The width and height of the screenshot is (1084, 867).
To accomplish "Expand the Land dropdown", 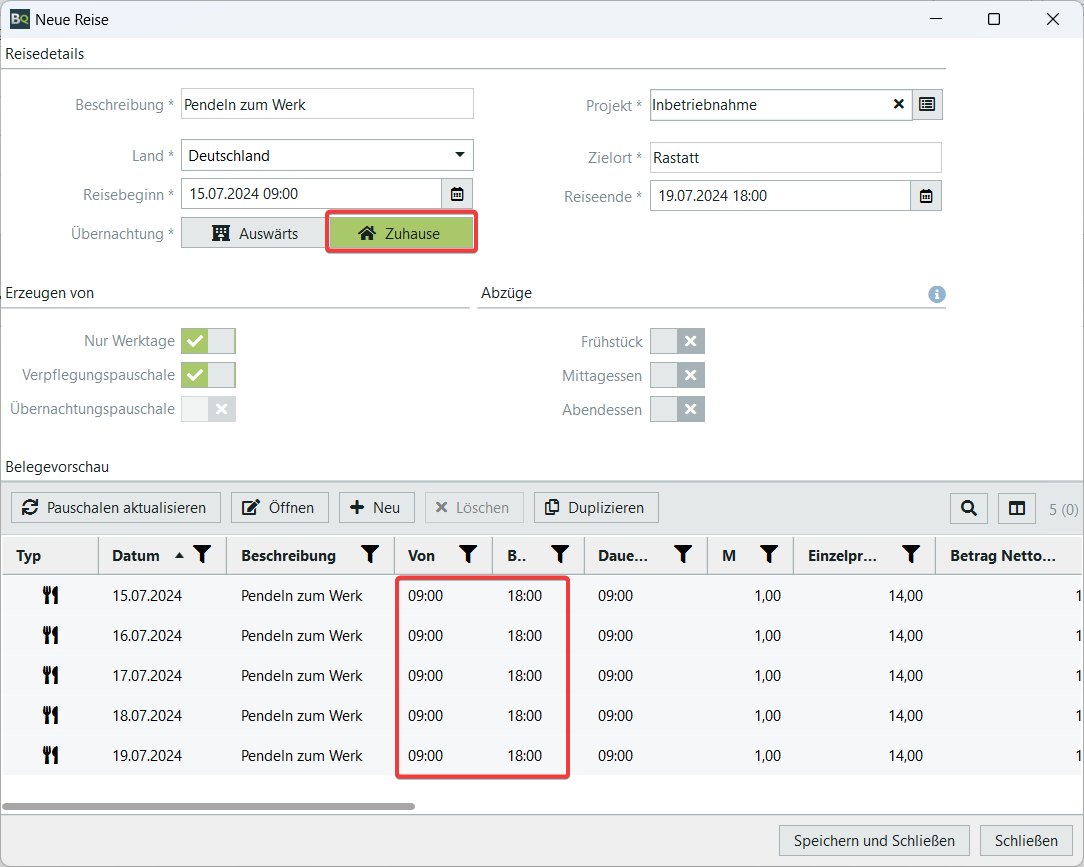I will 460,155.
